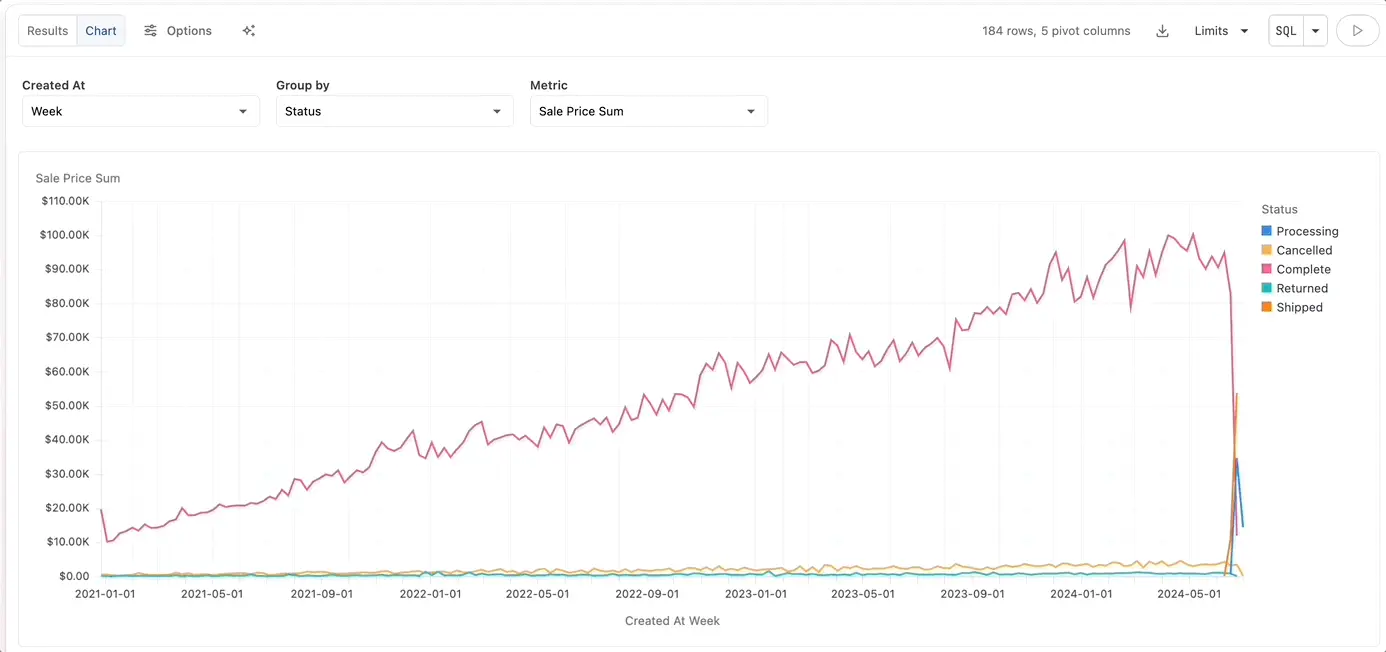Click the row count summary text
Viewport: 1386px width, 652px height.
point(1056,31)
